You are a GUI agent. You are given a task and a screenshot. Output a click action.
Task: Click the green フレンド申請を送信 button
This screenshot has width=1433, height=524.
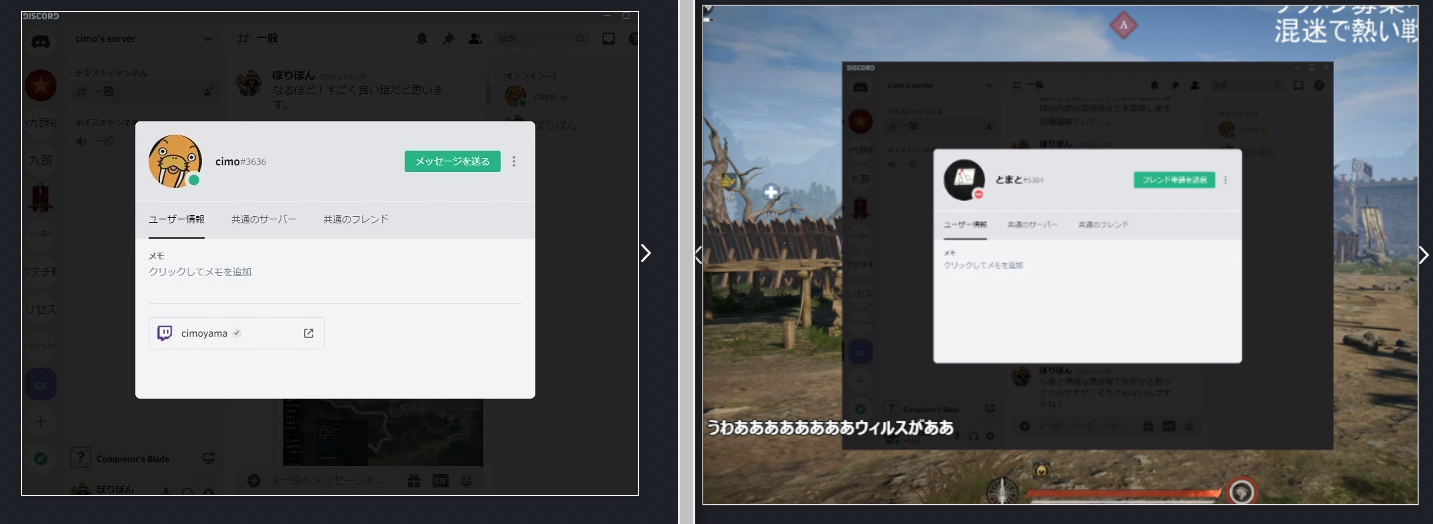click(1174, 180)
